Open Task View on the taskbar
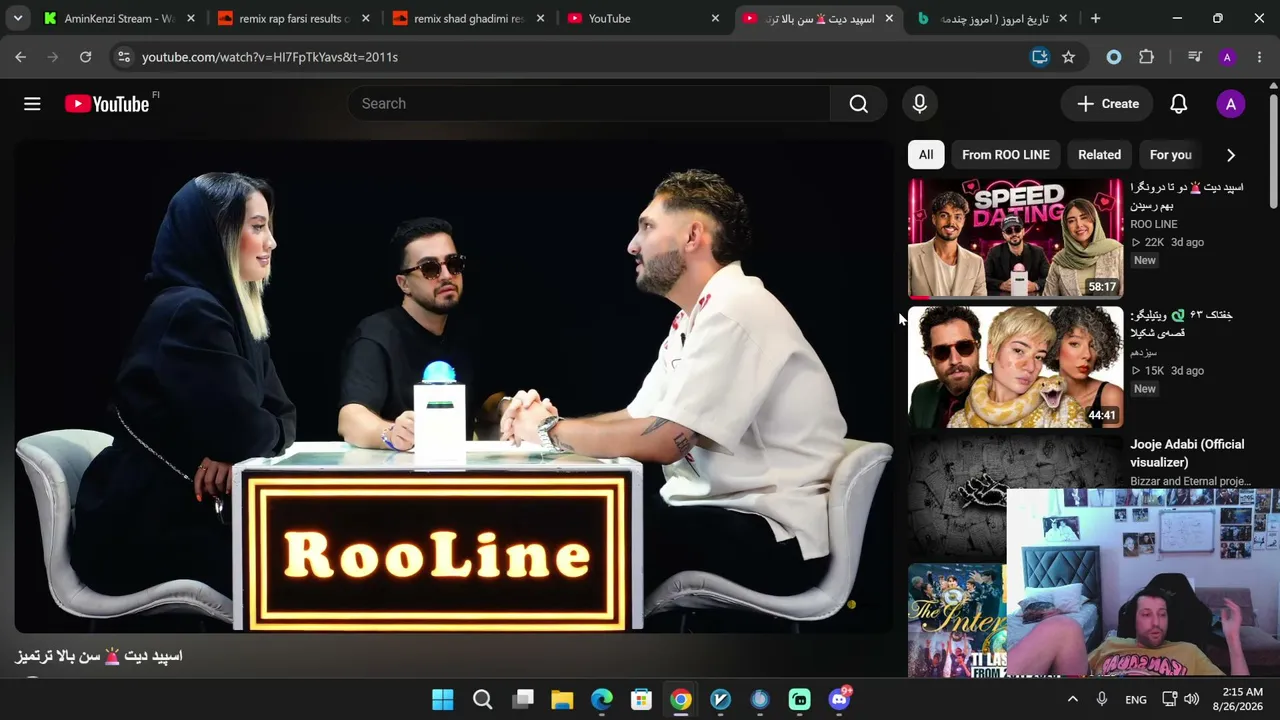This screenshot has height=720, width=1280. pos(522,700)
